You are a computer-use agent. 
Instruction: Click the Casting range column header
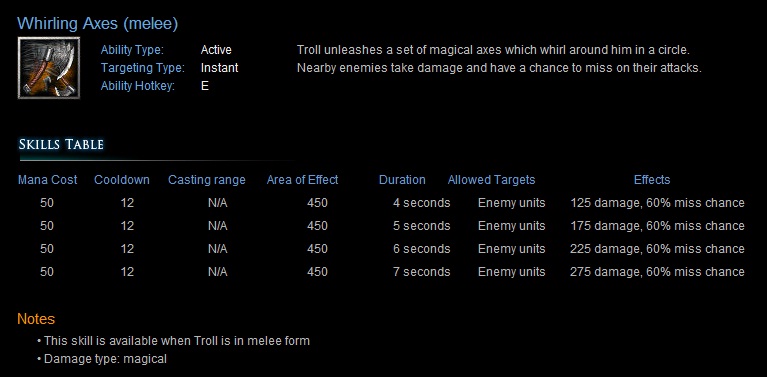coord(207,180)
